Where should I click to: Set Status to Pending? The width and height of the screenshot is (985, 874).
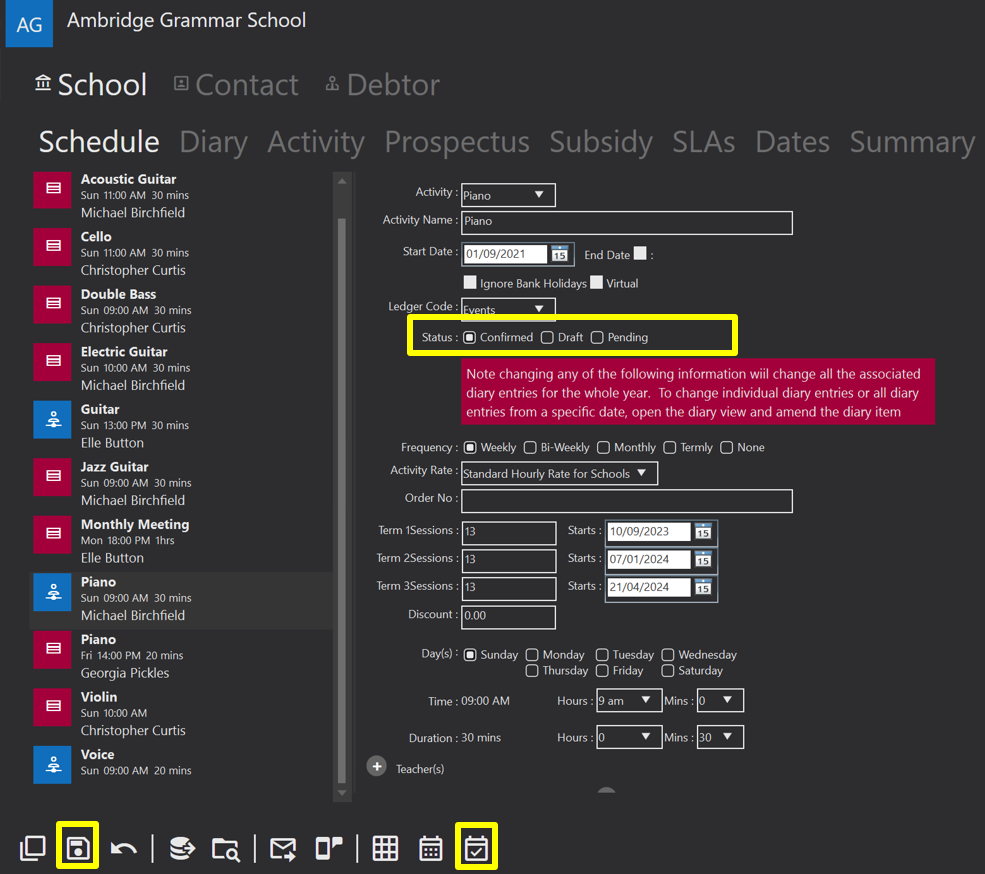[597, 337]
